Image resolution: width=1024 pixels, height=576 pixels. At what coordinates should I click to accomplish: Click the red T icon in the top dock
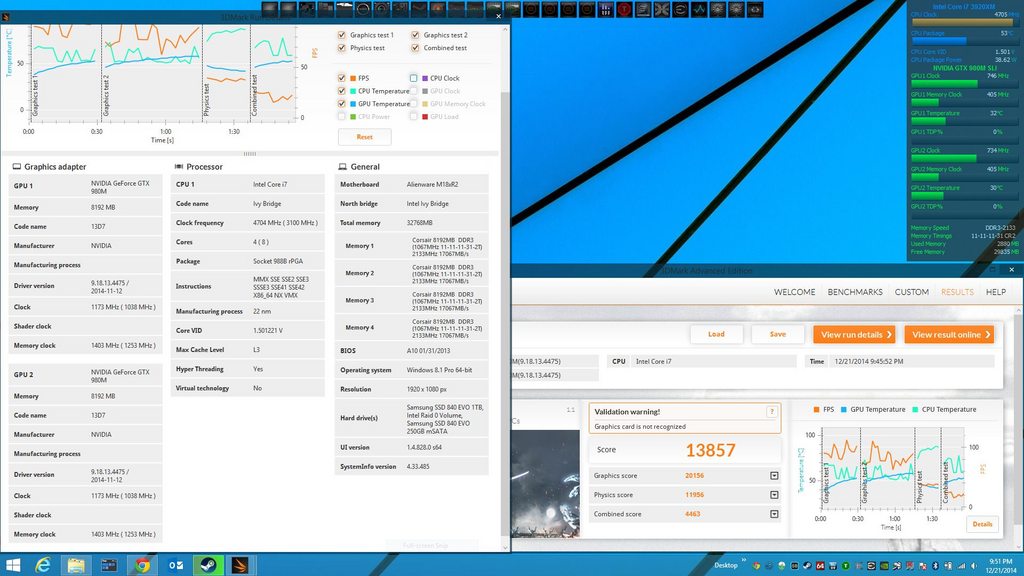624,9
